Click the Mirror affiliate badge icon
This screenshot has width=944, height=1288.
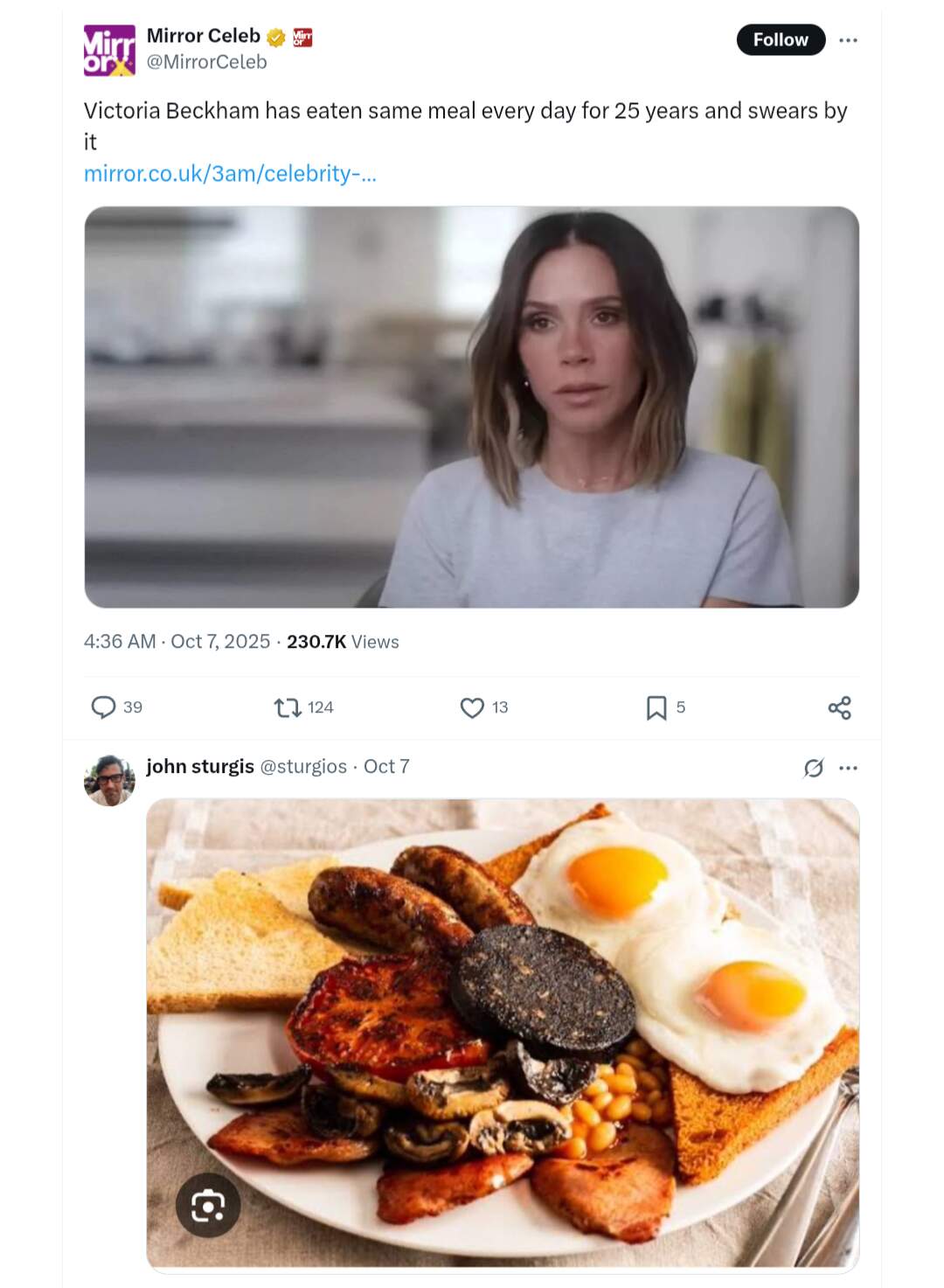[x=302, y=37]
